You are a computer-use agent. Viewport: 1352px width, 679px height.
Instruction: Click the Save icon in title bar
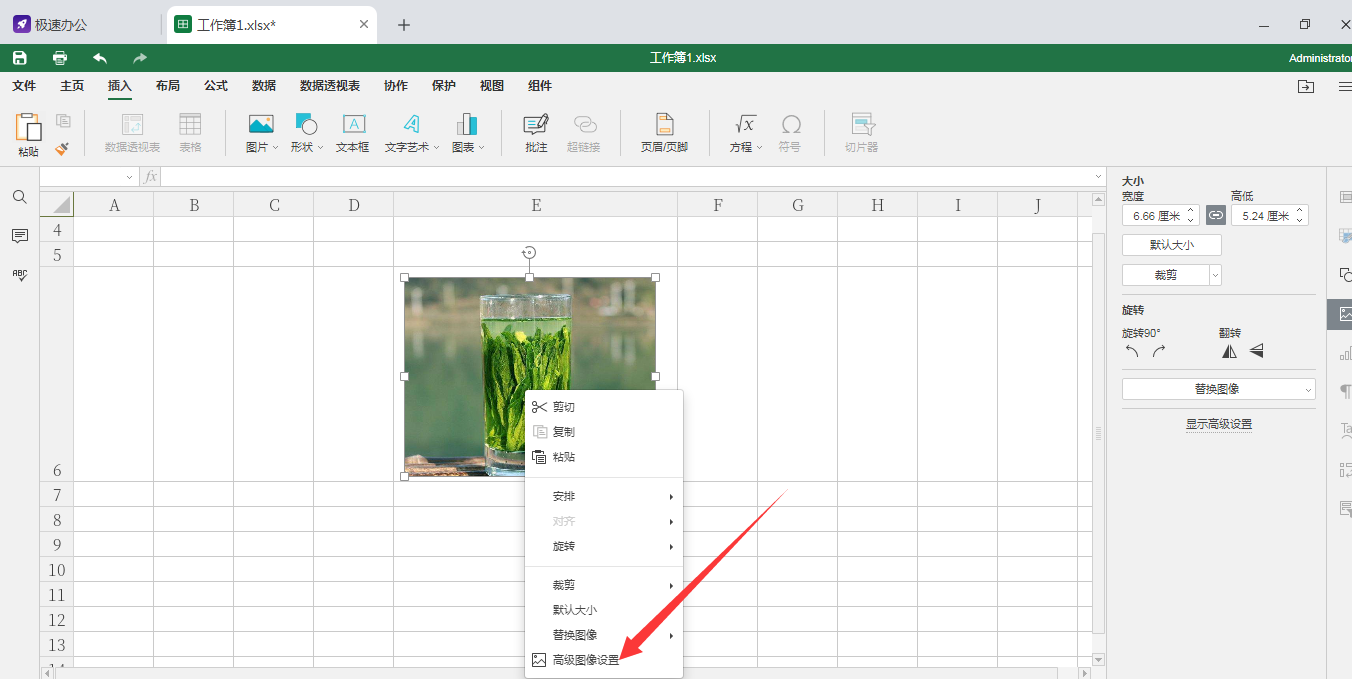click(20, 58)
